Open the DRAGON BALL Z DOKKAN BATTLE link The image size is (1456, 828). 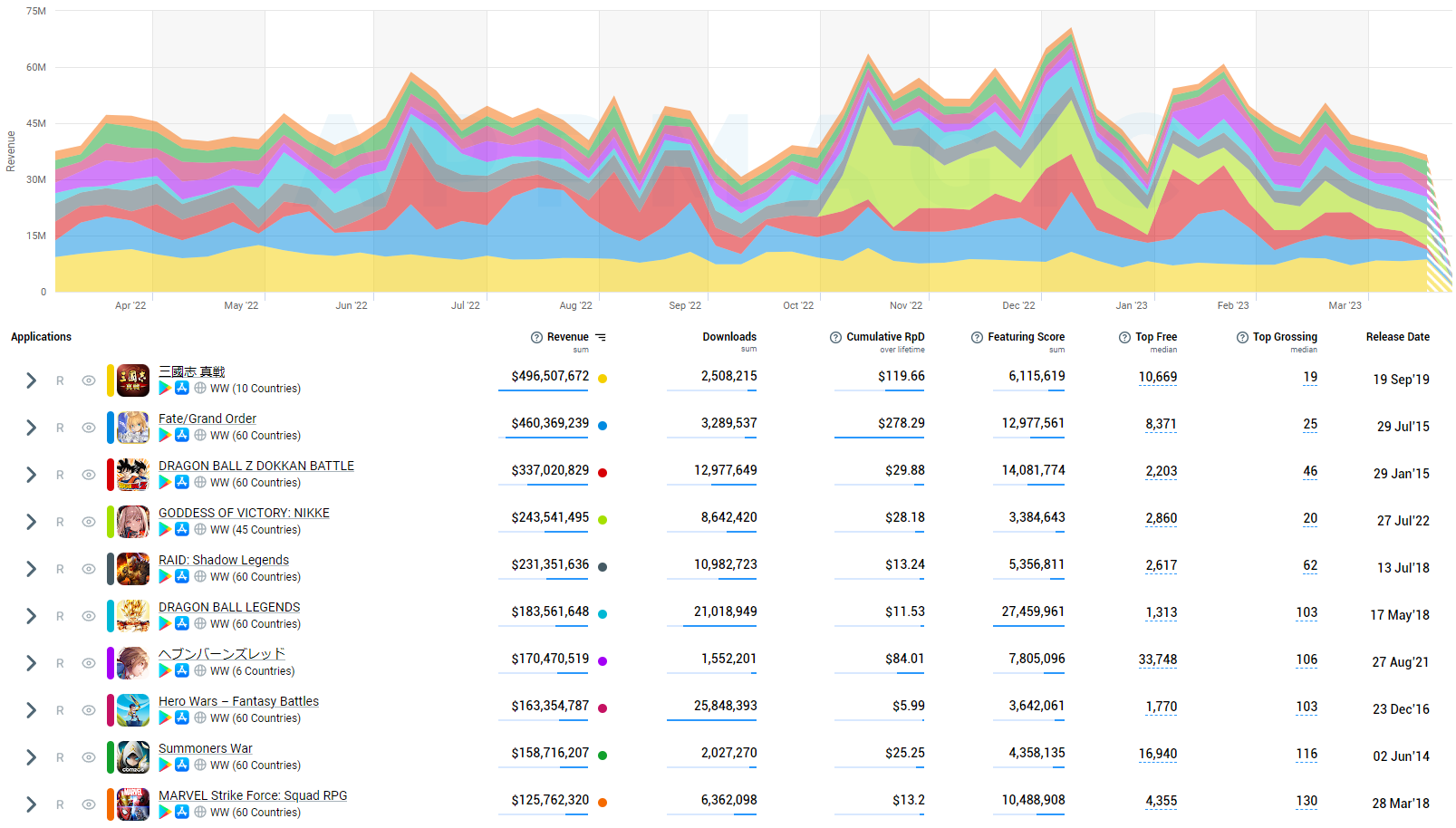tap(256, 466)
